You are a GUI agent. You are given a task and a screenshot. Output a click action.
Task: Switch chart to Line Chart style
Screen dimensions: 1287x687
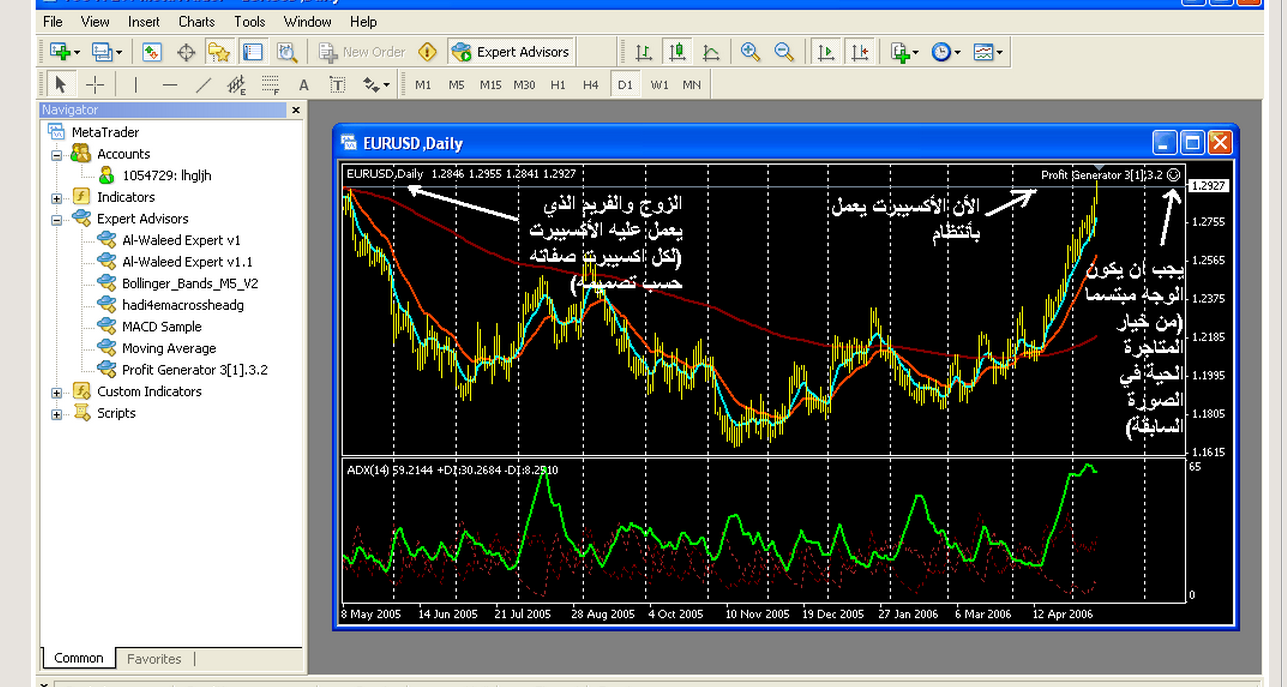(711, 52)
